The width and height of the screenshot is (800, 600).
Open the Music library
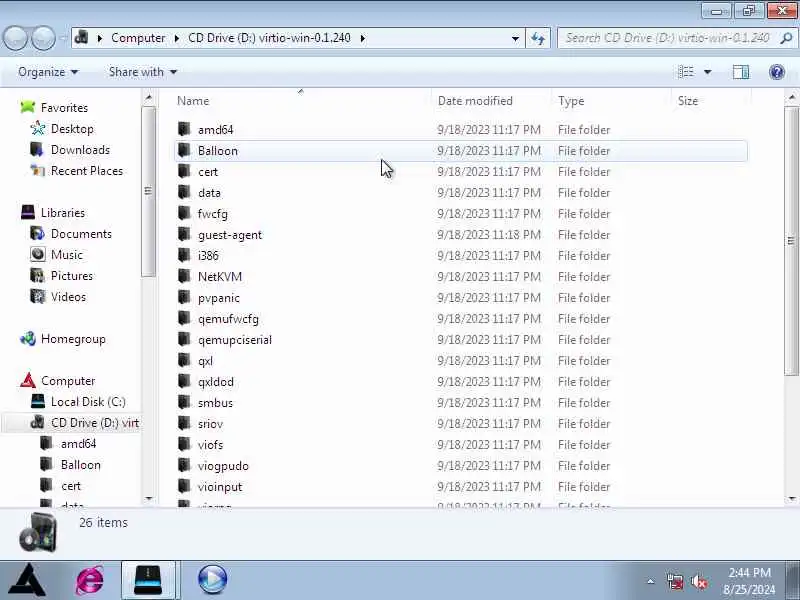coord(67,255)
